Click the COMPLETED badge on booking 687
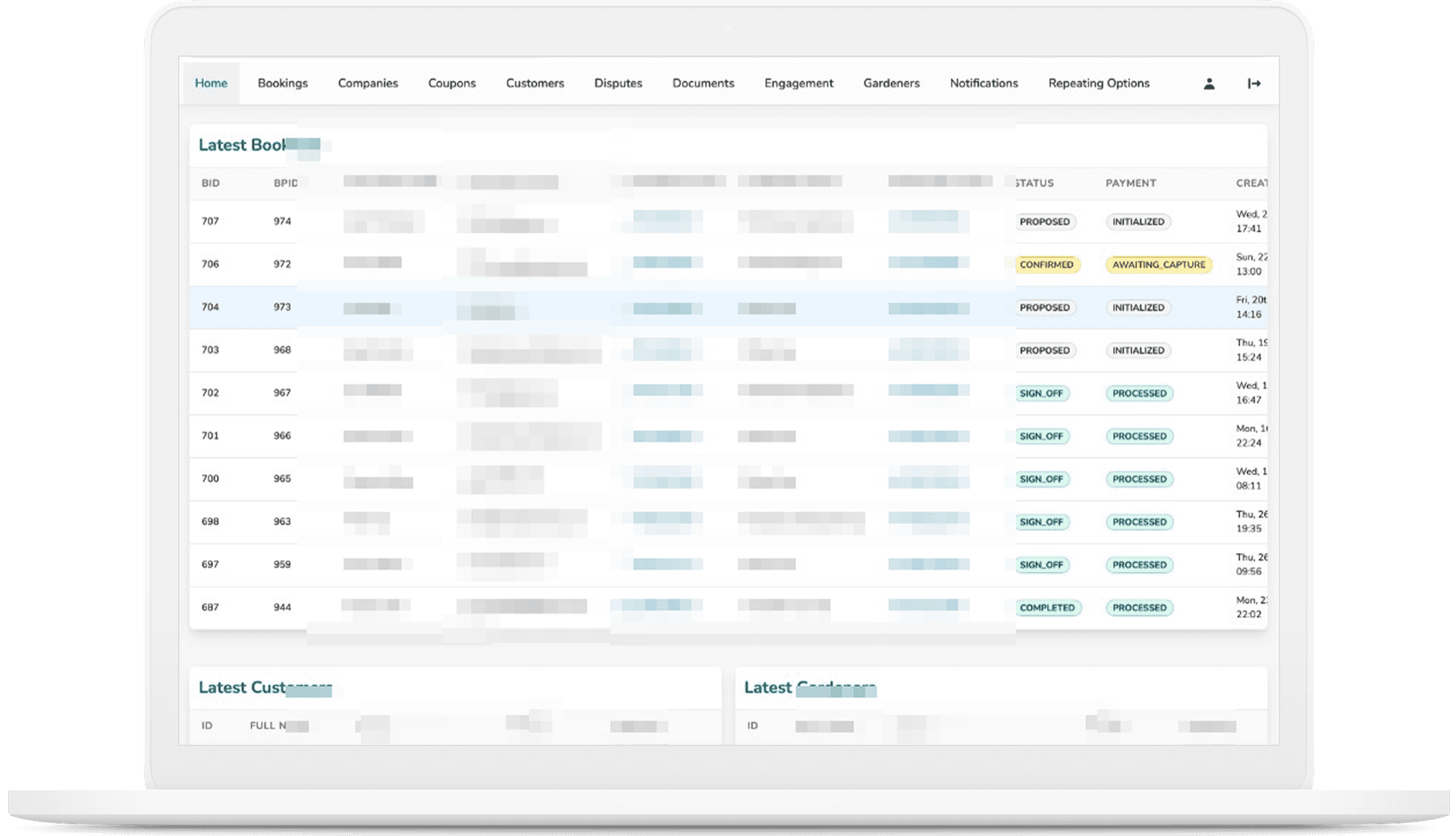Image resolution: width=1456 pixels, height=836 pixels. pos(1047,607)
